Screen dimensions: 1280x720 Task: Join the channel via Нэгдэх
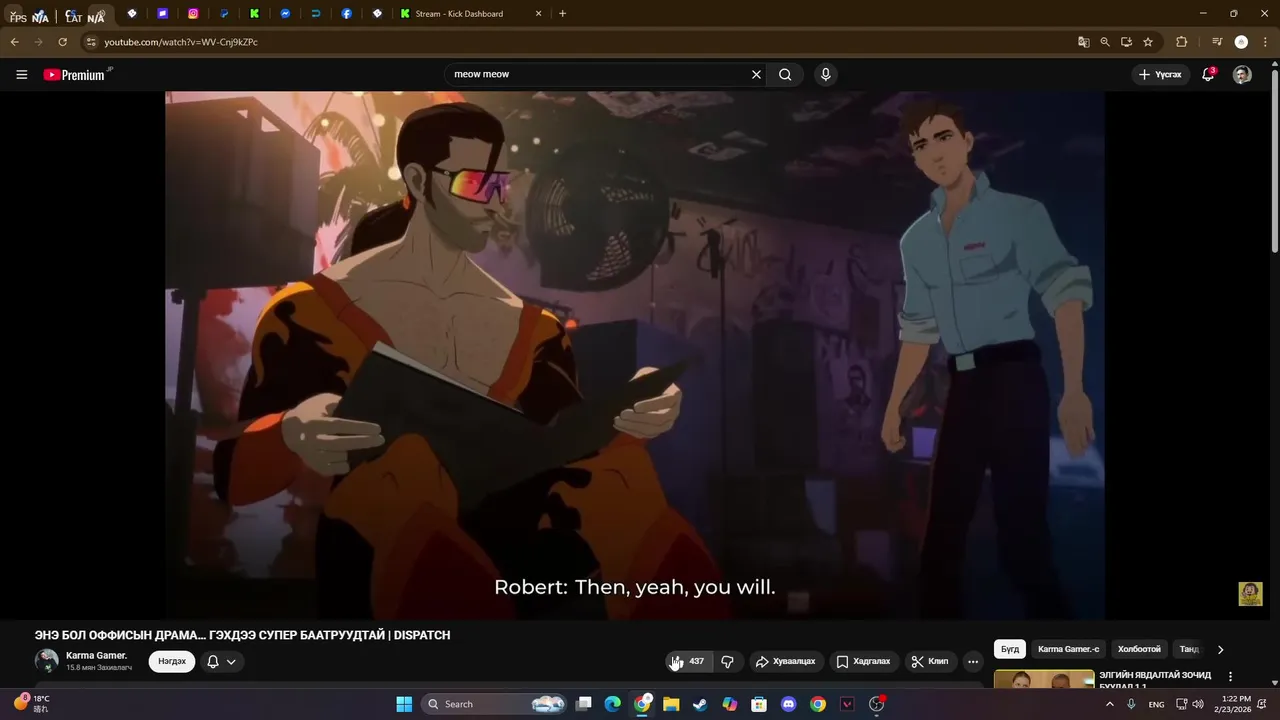pos(172,661)
